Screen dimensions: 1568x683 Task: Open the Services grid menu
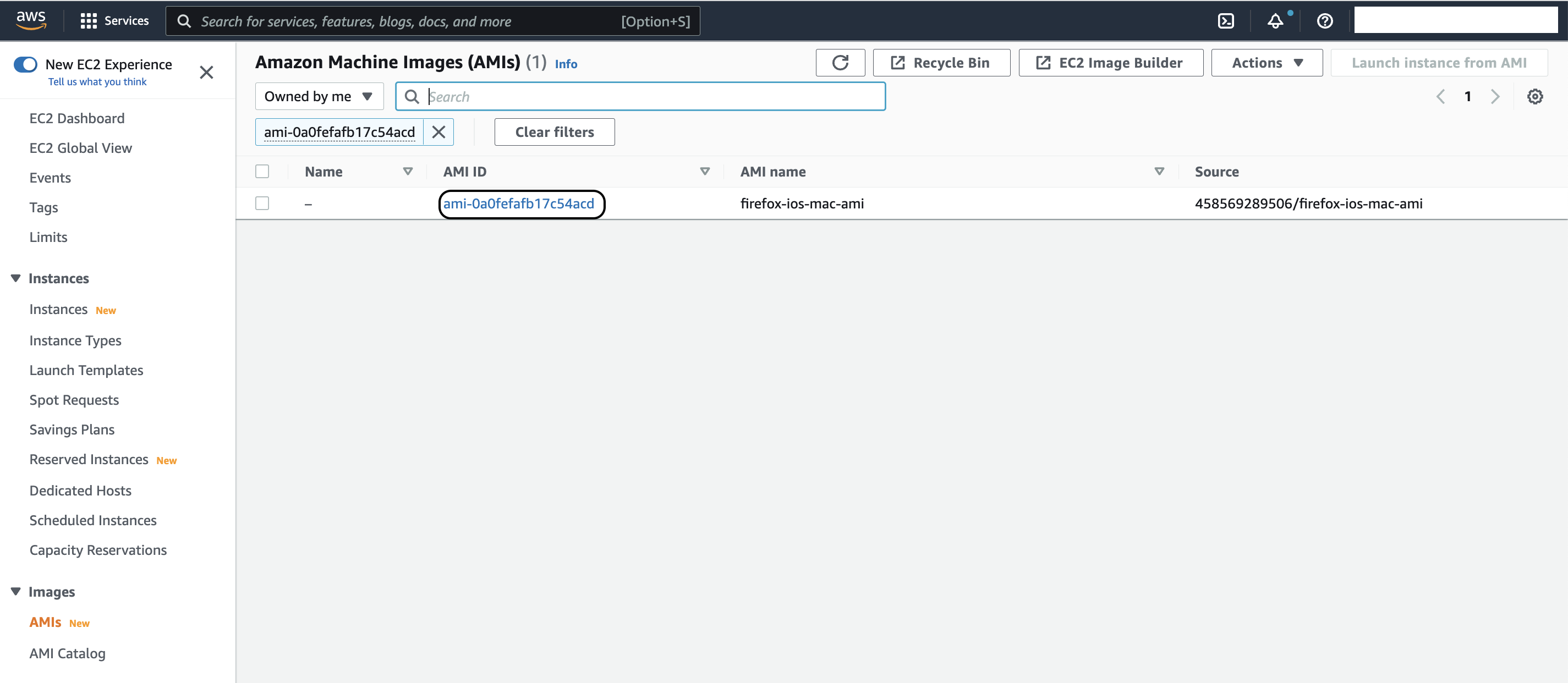click(x=114, y=21)
